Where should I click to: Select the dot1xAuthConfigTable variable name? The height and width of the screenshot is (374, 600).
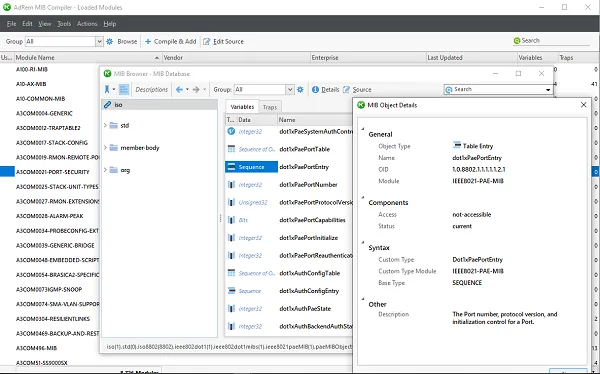[310, 273]
